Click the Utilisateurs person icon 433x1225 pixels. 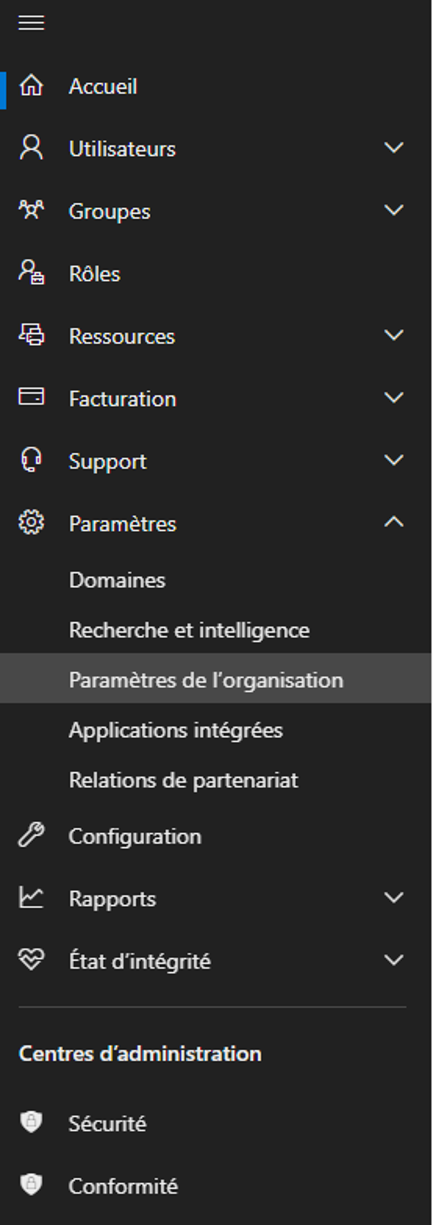31,148
